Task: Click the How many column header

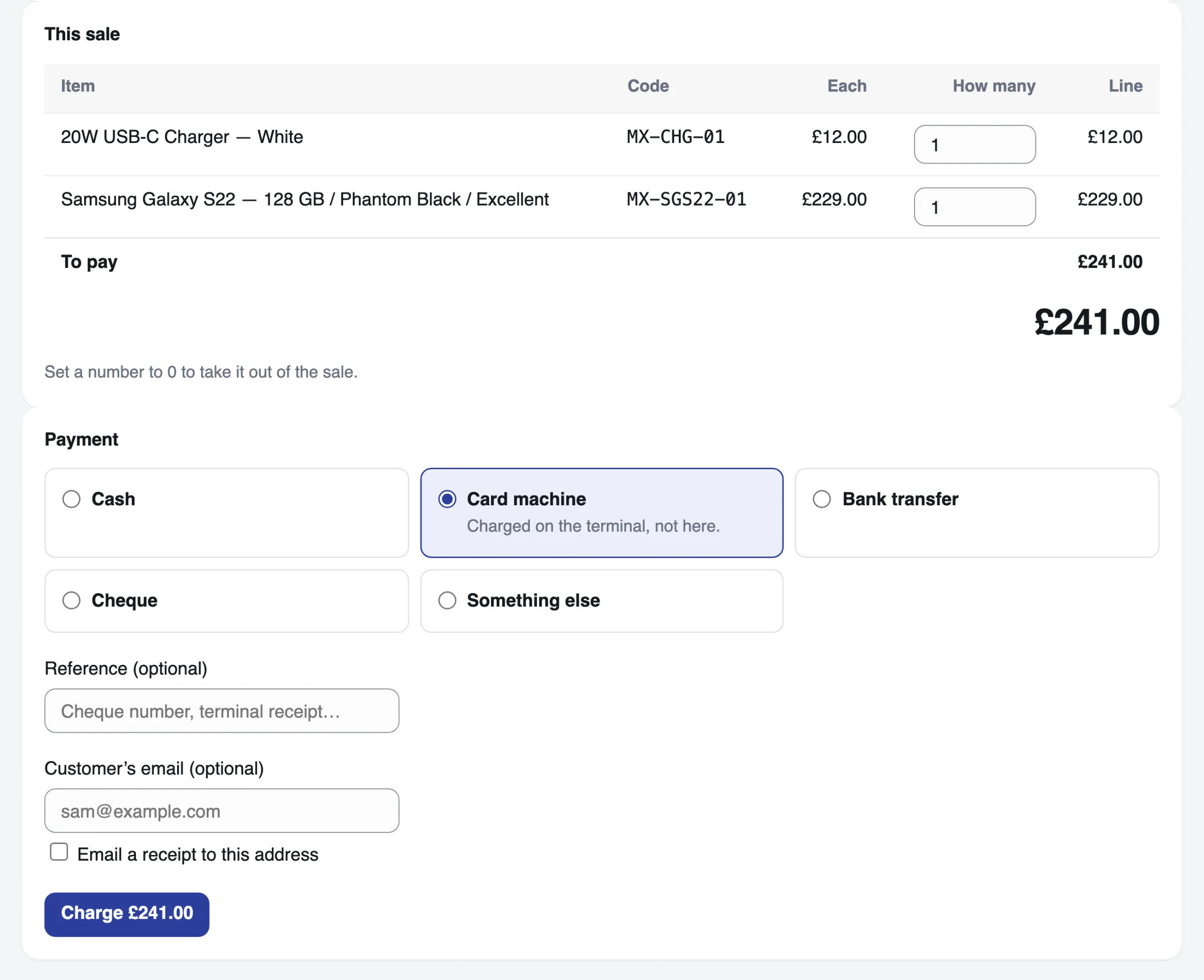Action: (x=994, y=86)
